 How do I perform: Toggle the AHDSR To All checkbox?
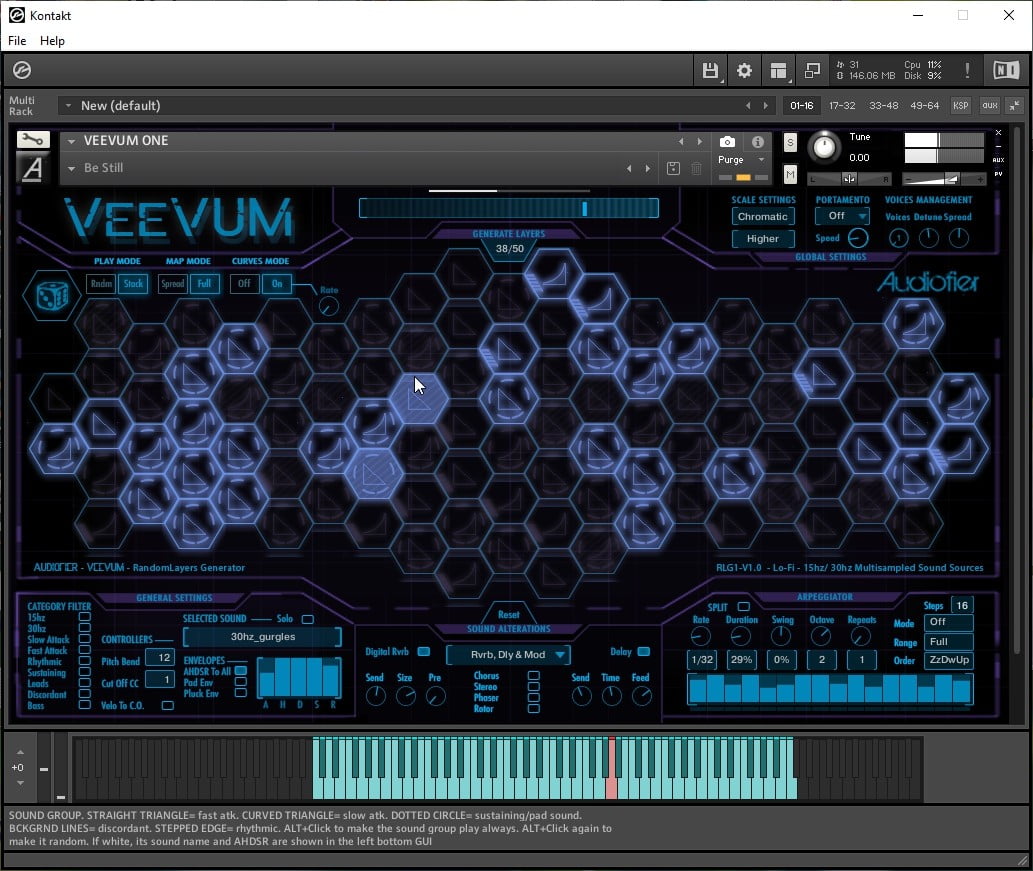tap(240, 671)
